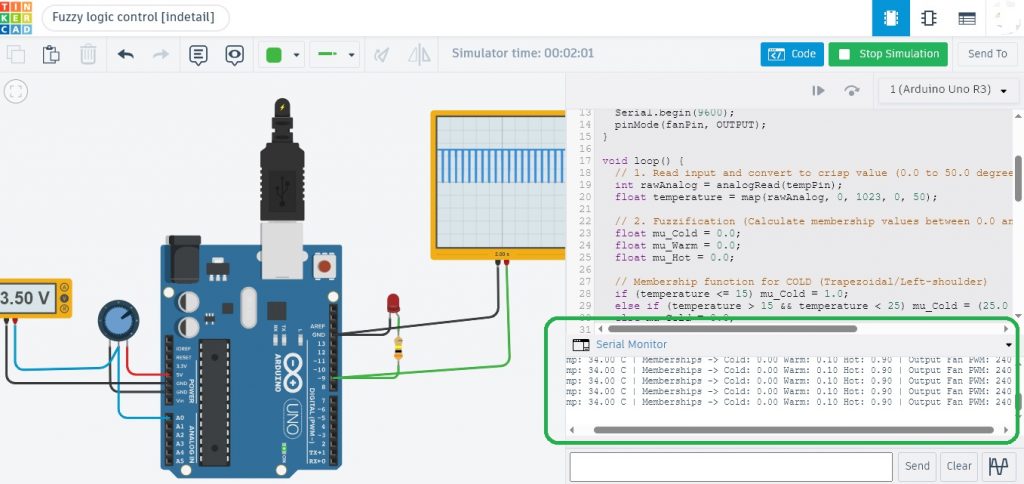The width and height of the screenshot is (1024, 484).
Task: Click the potentiometer knob
Action: 118,321
